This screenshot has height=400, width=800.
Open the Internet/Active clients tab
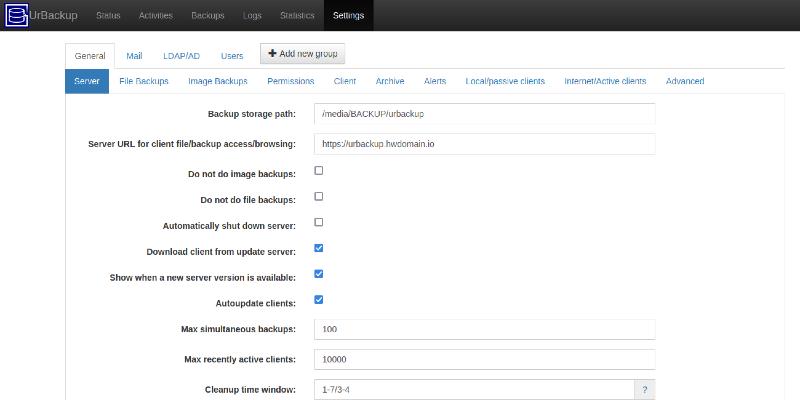pos(605,81)
